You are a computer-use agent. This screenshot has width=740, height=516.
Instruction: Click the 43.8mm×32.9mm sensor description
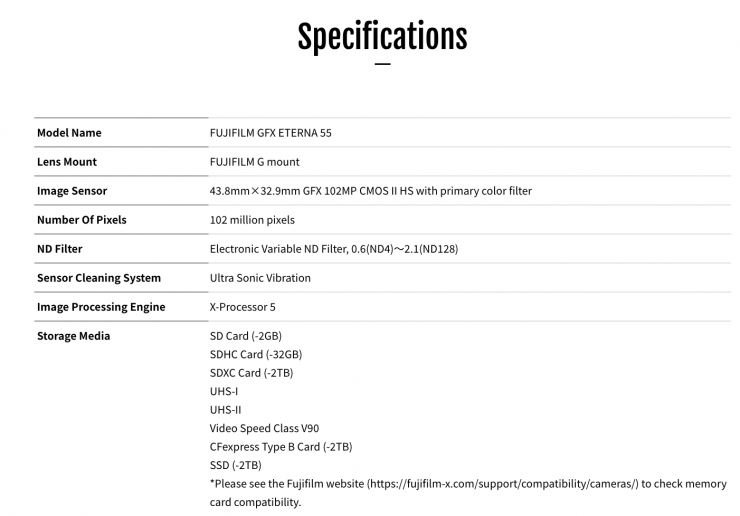pyautogui.click(x=370, y=191)
